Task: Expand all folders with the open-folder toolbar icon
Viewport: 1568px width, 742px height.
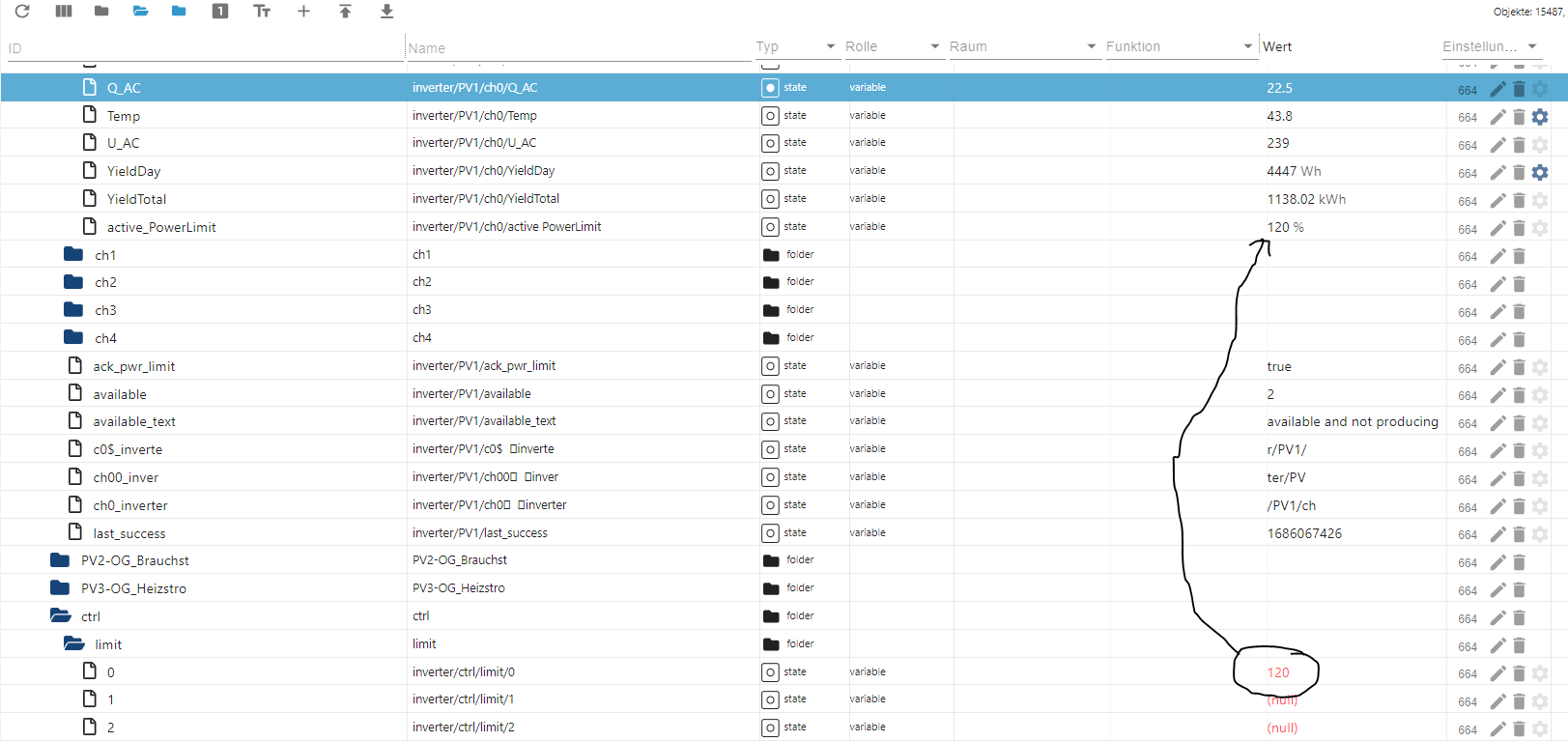Action: 141,12
